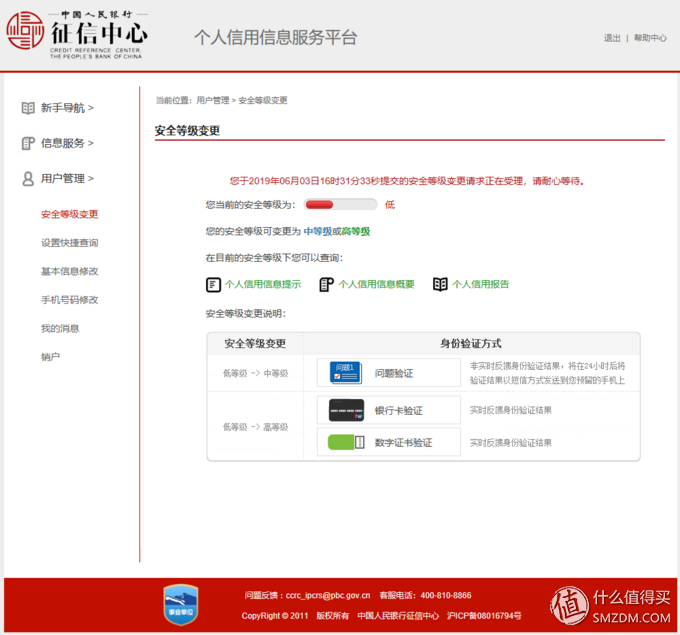The image size is (680, 635).
Task: Open 基本信息修改 in the sidebar
Action: pos(69,272)
